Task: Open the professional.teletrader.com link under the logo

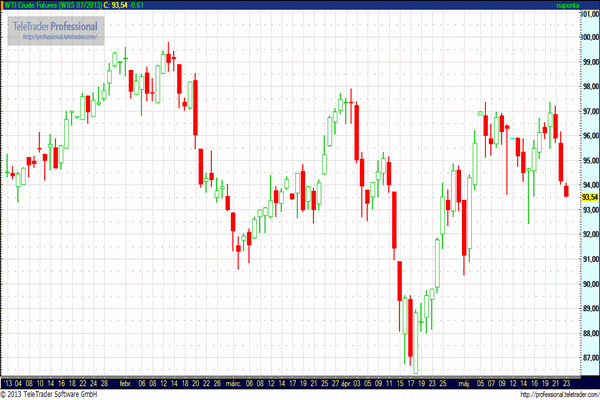Action: tap(58, 38)
